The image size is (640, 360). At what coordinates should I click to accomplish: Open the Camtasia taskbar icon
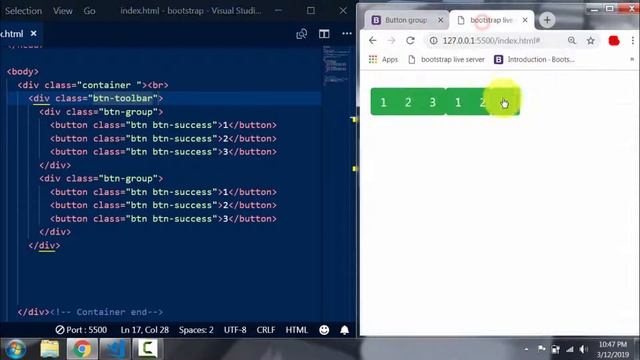click(147, 349)
